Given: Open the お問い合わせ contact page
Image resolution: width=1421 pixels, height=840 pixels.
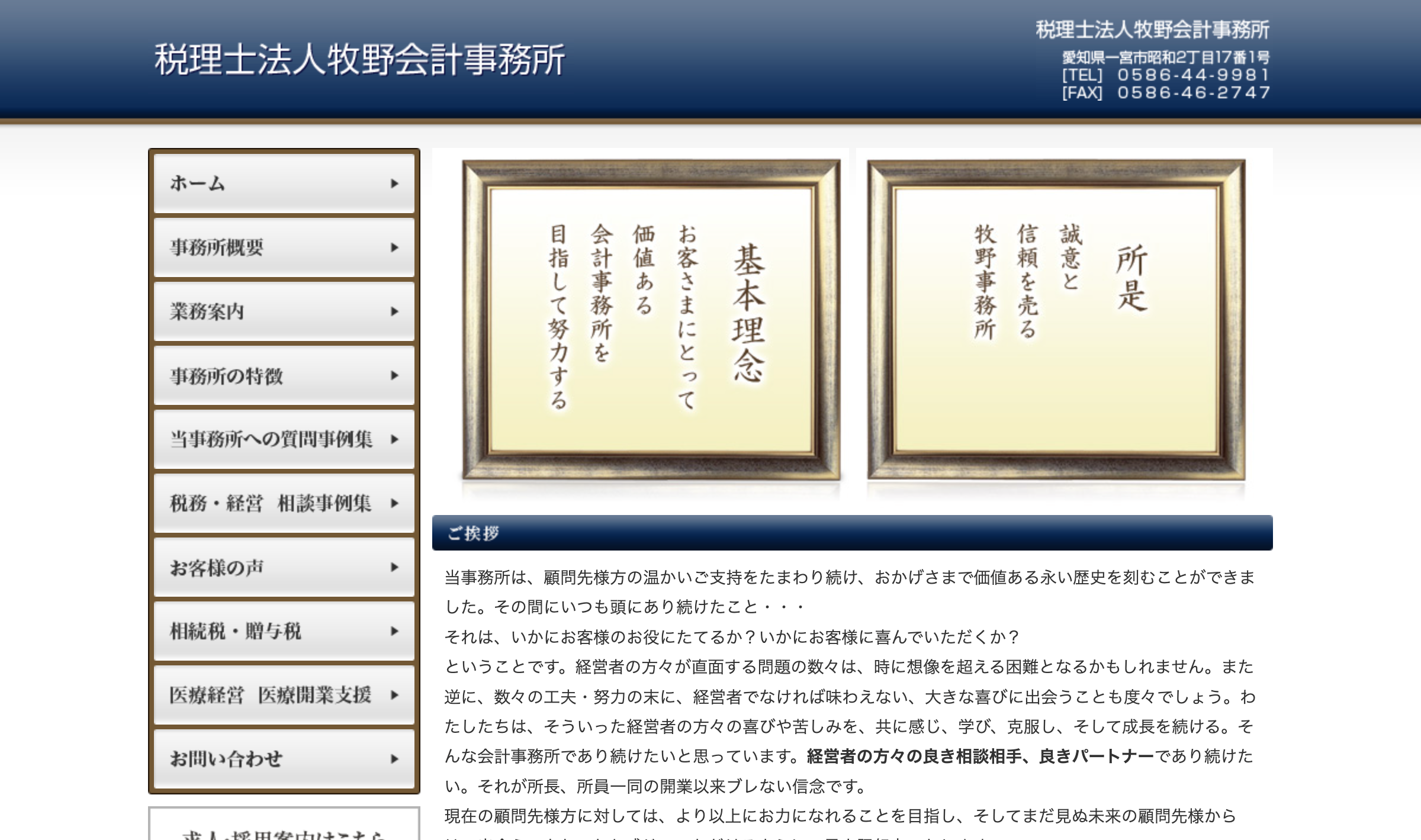Looking at the screenshot, I should [226, 759].
